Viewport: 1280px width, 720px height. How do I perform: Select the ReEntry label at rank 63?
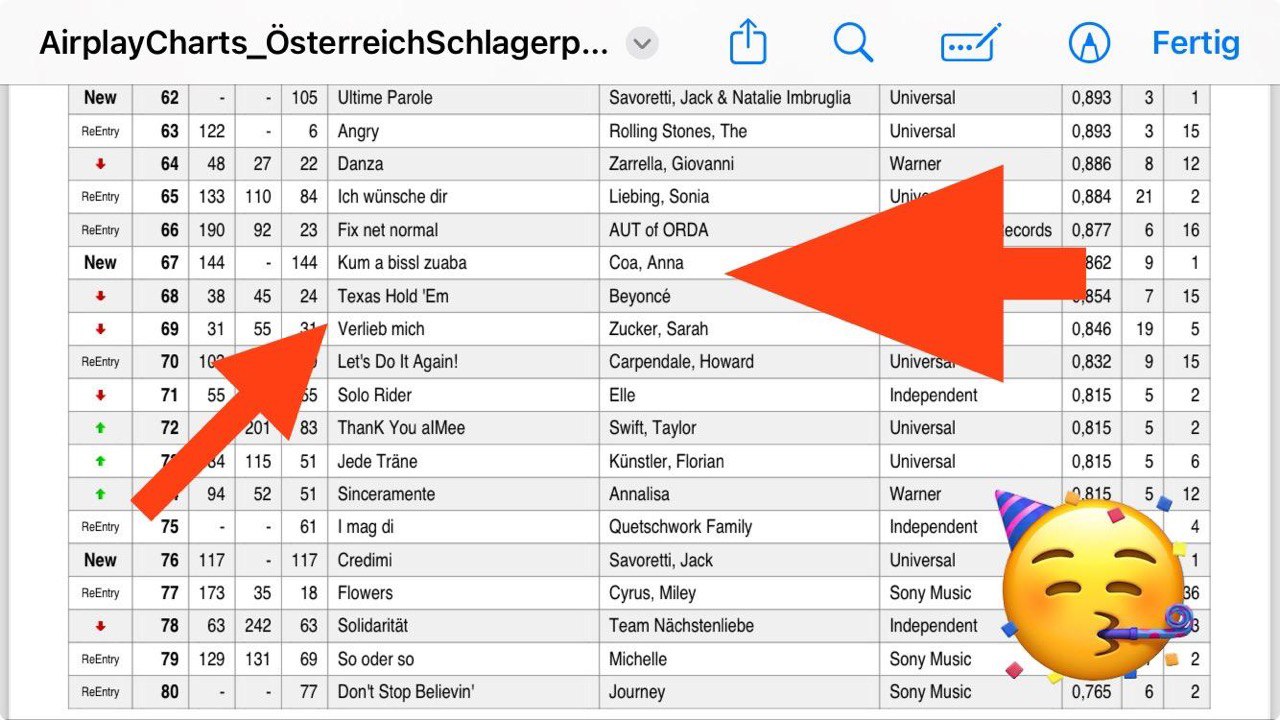(100, 131)
